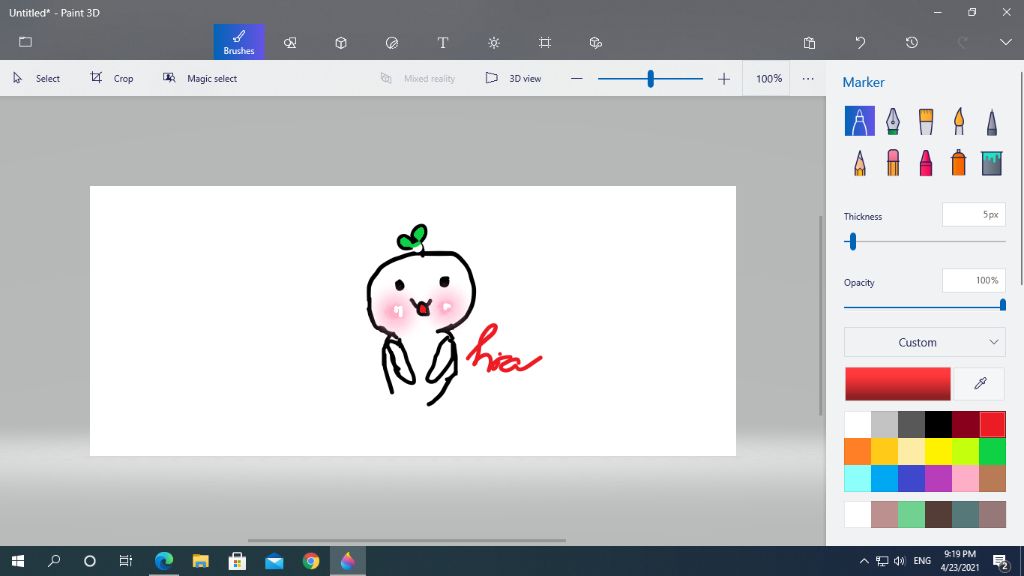Open the more options ellipsis menu
The width and height of the screenshot is (1024, 576).
tap(808, 78)
